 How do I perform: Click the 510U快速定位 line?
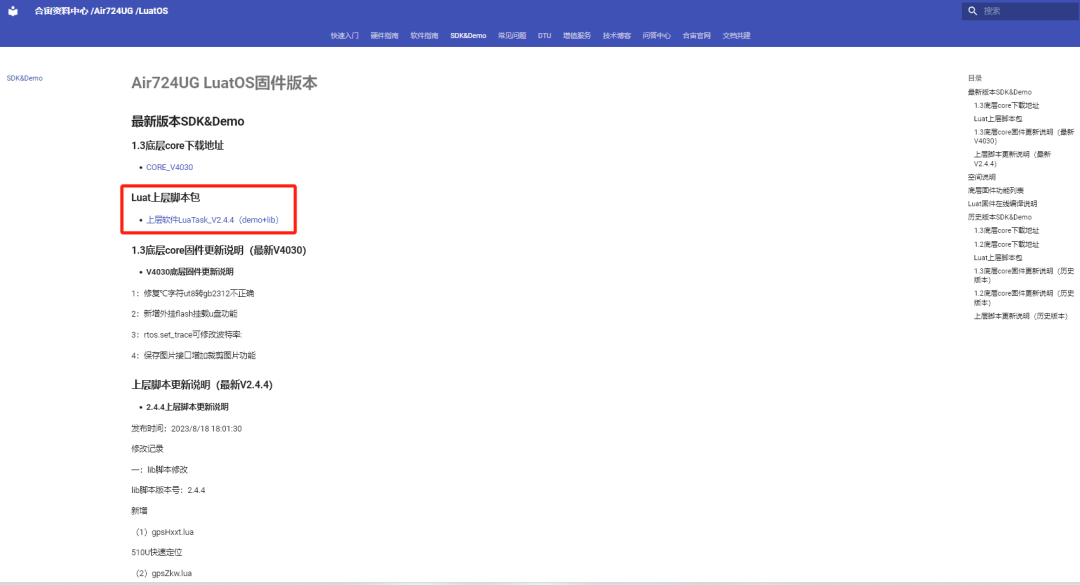157,553
